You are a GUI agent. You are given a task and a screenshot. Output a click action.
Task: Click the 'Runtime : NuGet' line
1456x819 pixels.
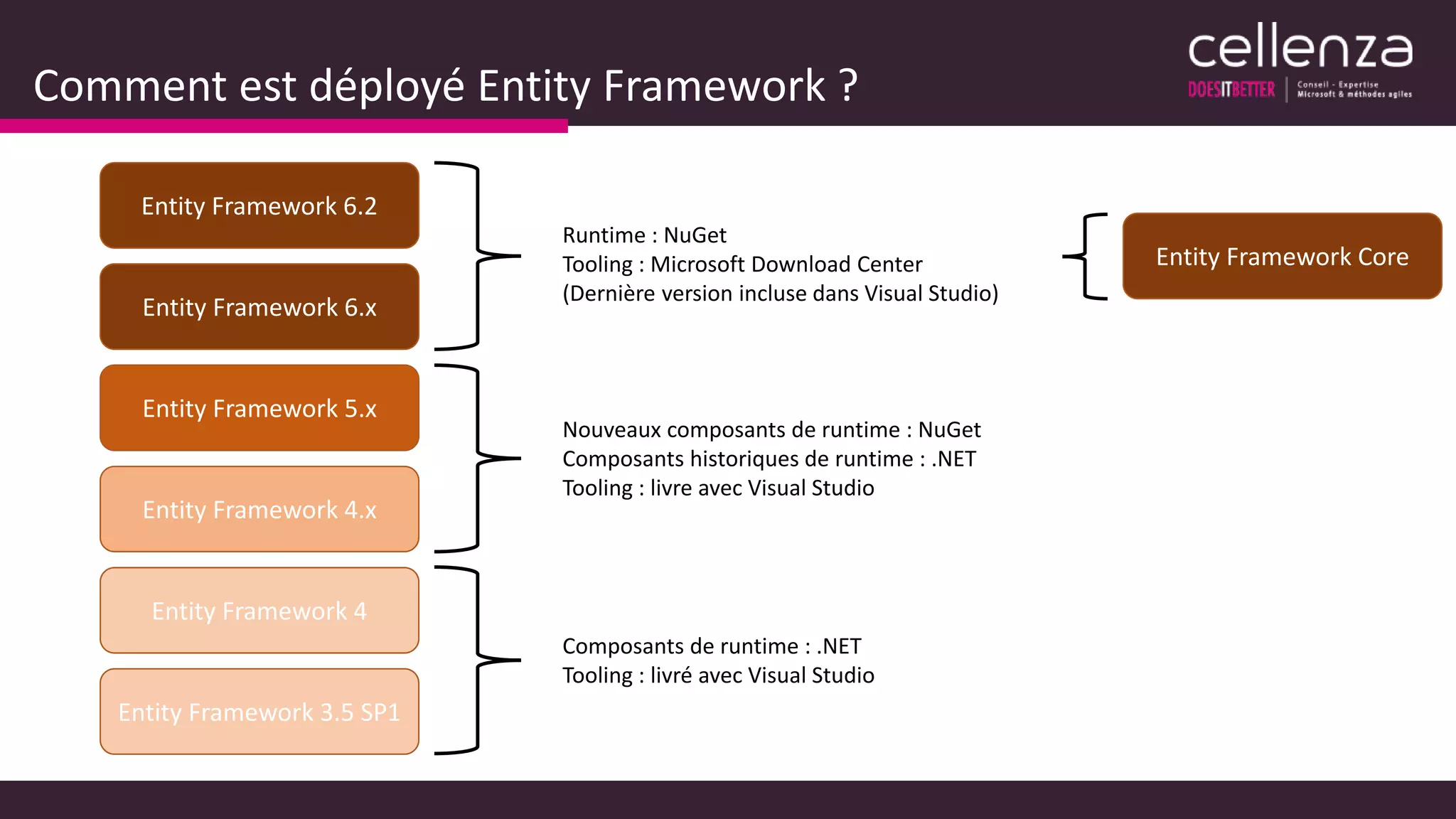(644, 235)
